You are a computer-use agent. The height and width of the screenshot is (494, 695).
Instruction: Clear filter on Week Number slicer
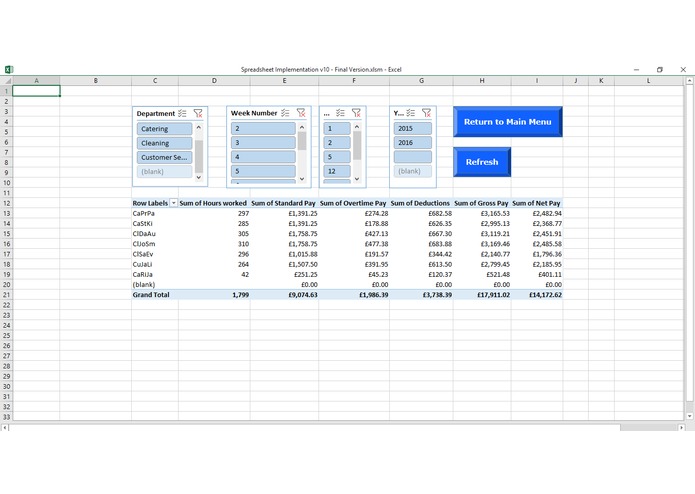pyautogui.click(x=301, y=113)
